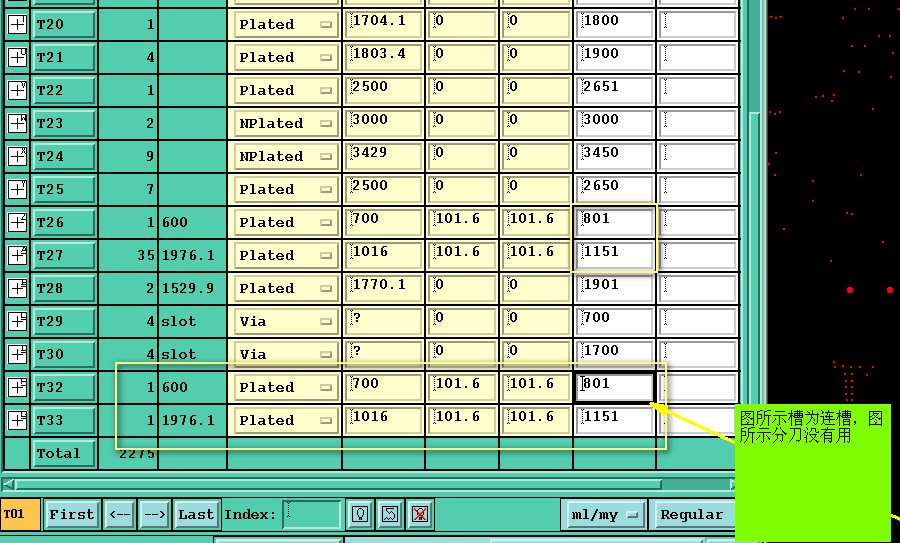
Task: Edit the 1901 drill size field in T28
Action: tap(615, 288)
